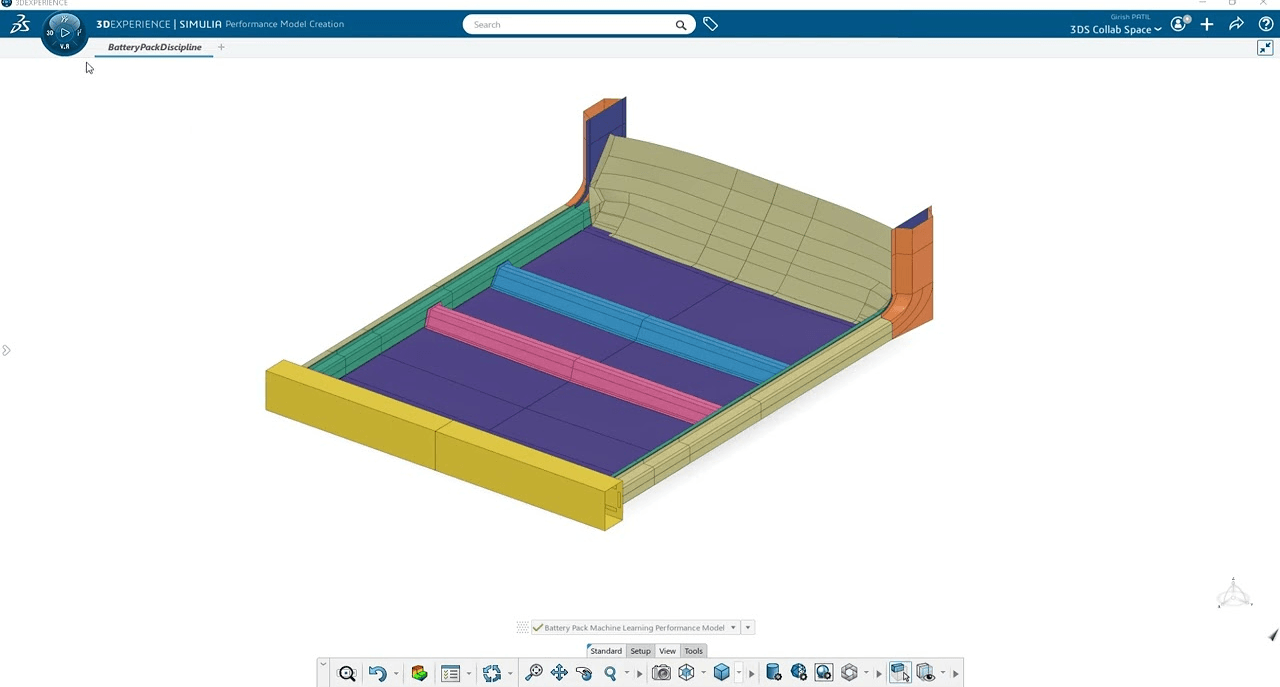Click the user profile avatar

(x=1178, y=24)
